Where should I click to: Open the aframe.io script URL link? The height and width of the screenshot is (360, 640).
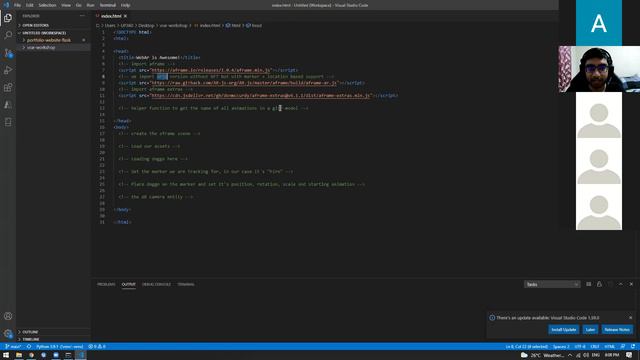(x=211, y=70)
